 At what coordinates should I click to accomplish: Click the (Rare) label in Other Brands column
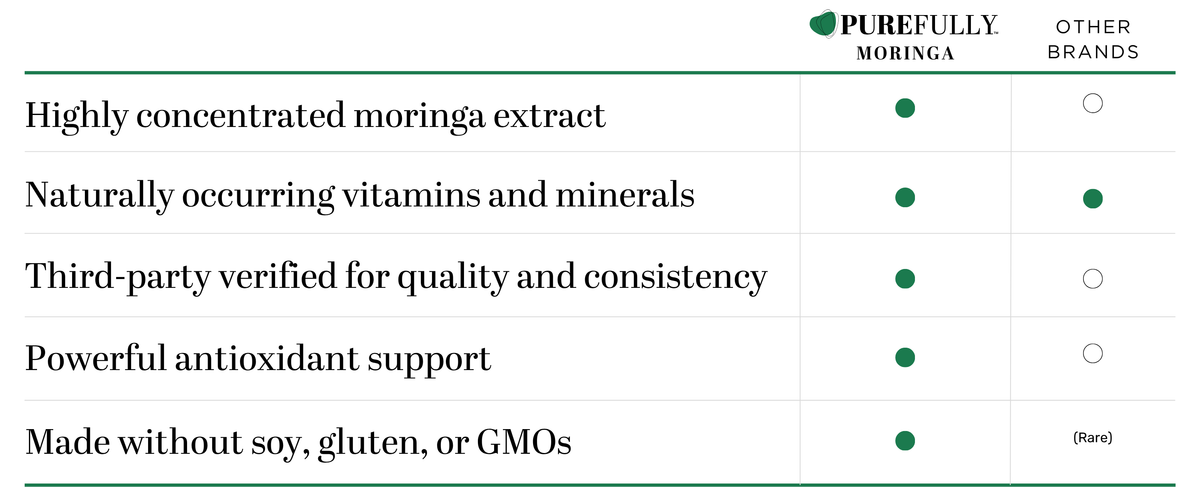(1093, 437)
